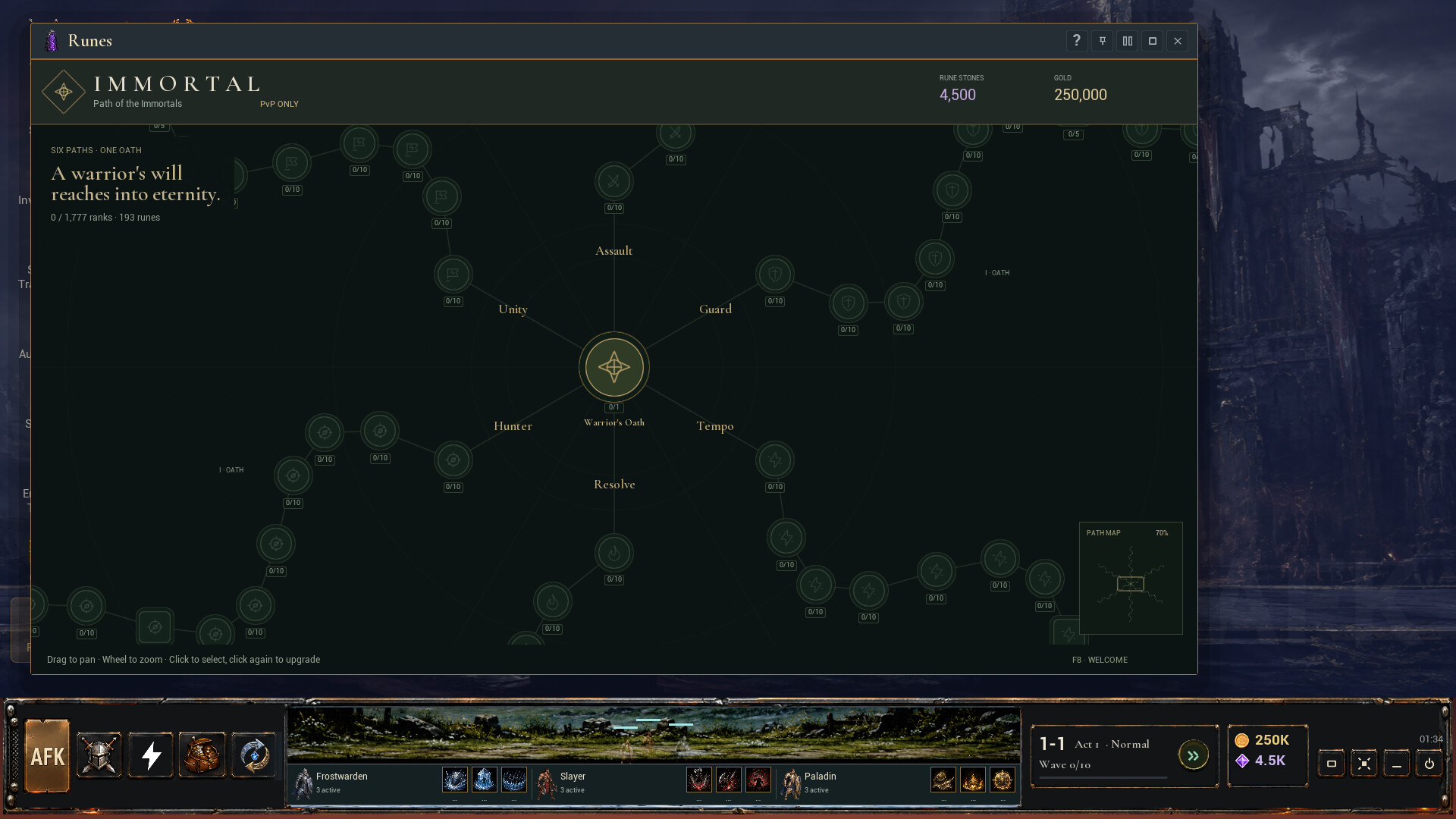Open the helmet and swords heroes icon
1456x819 pixels.
coord(99,755)
